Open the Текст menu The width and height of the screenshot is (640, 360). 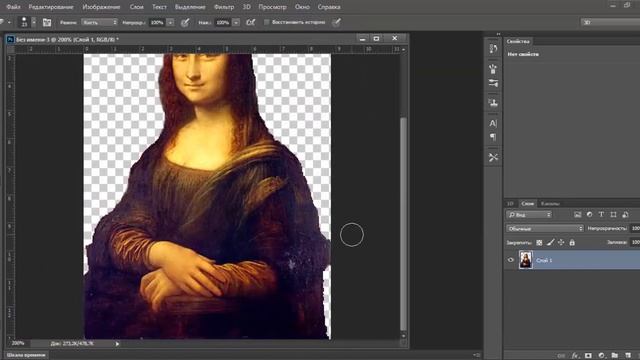pos(159,7)
